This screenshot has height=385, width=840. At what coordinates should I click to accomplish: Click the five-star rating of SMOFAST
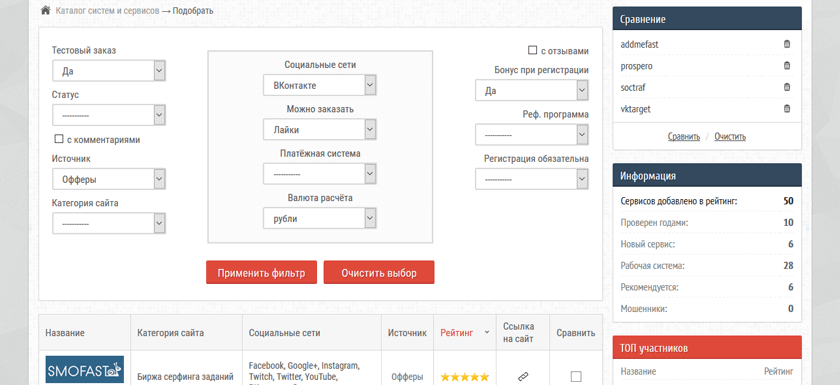pos(464,377)
